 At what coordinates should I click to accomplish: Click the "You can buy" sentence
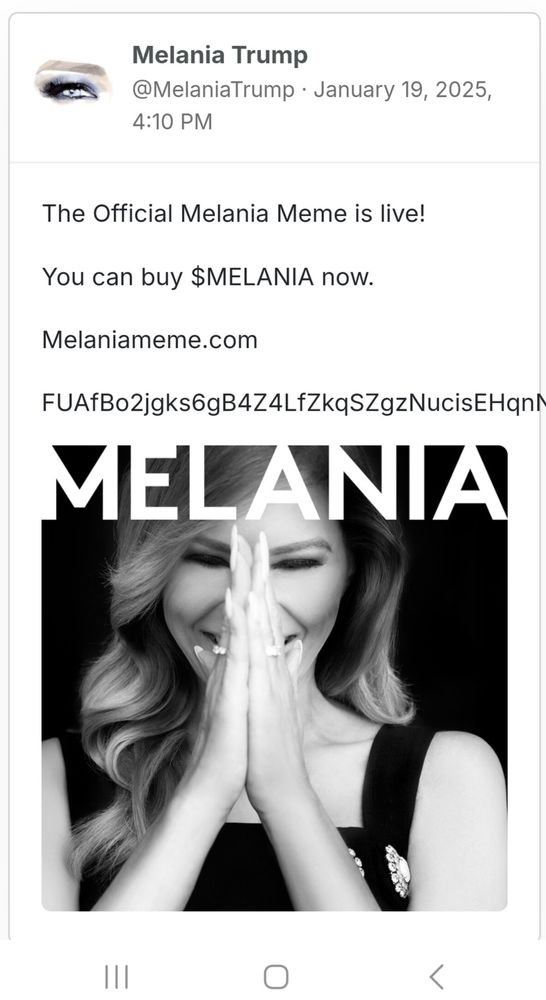[208, 277]
